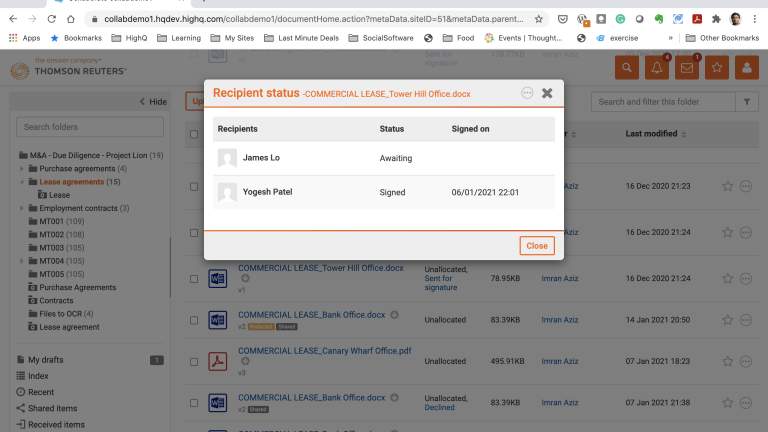Viewport: 768px width, 432px height.
Task: Toggle the select-all checkbox in table header
Action: click(x=194, y=134)
